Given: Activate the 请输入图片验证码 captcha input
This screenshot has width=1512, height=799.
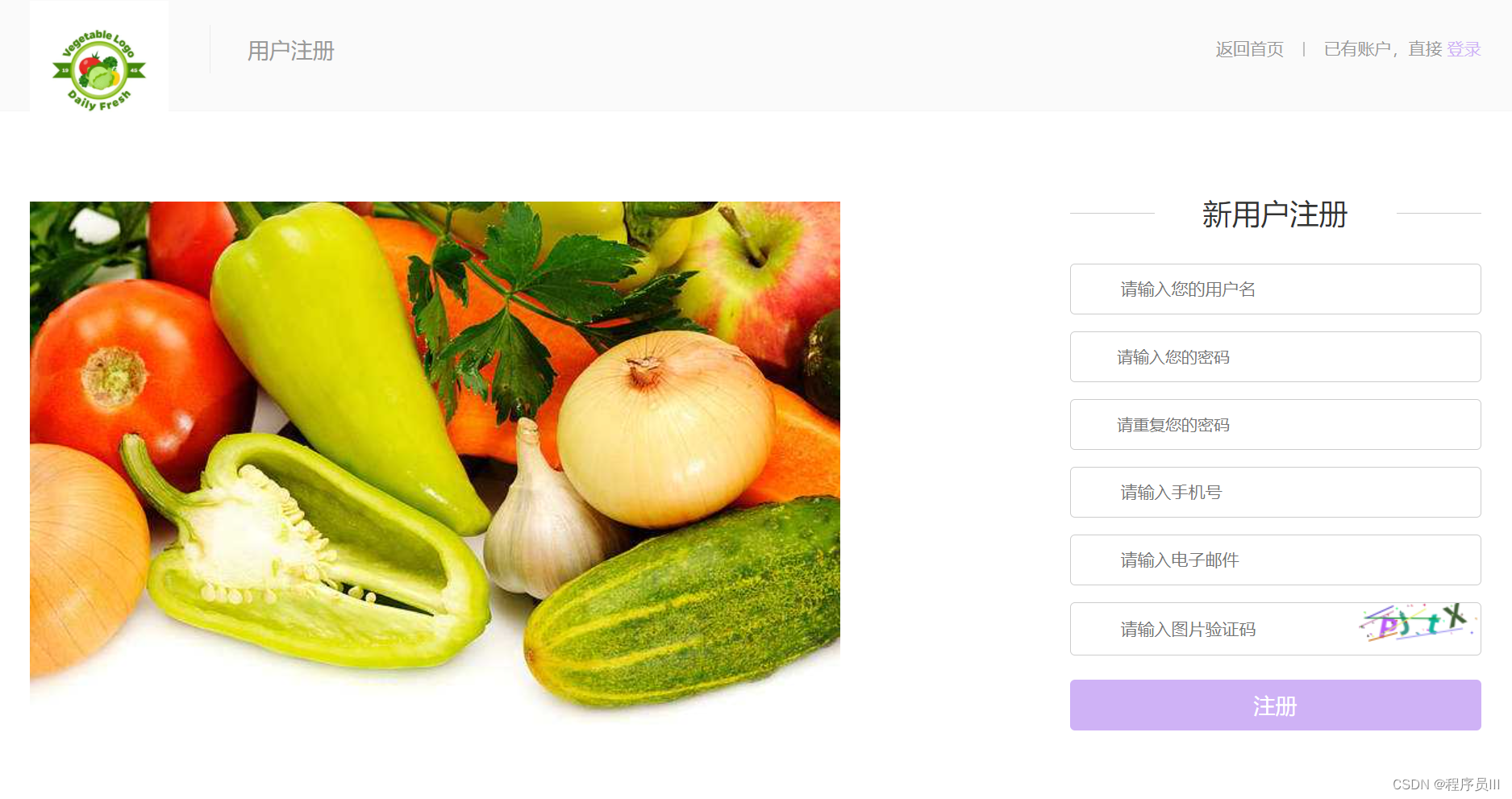Looking at the screenshot, I should click(1210, 629).
